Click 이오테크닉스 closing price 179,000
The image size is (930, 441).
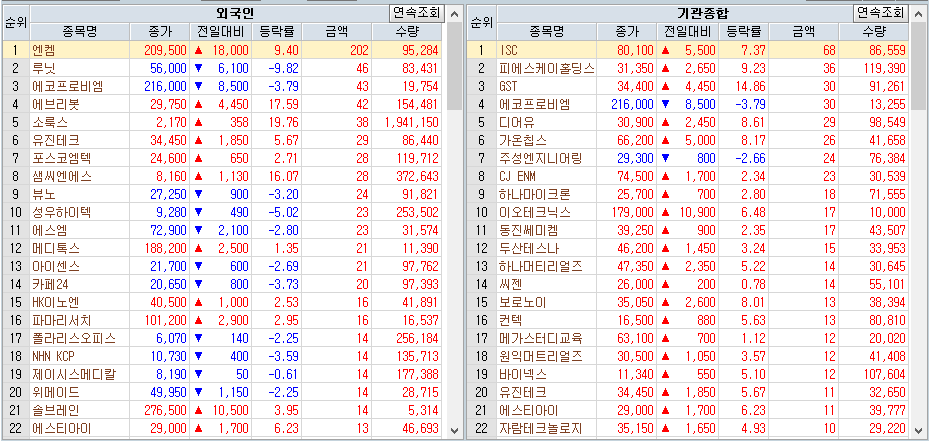click(x=631, y=212)
